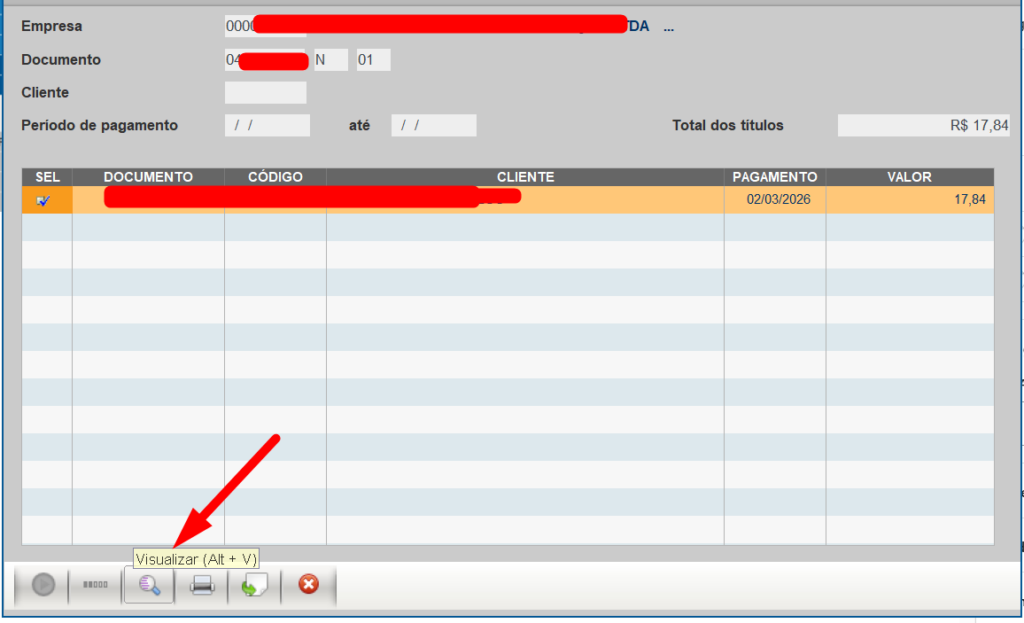Click the Documento field containing 01
This screenshot has width=1024, height=623.
(x=373, y=60)
